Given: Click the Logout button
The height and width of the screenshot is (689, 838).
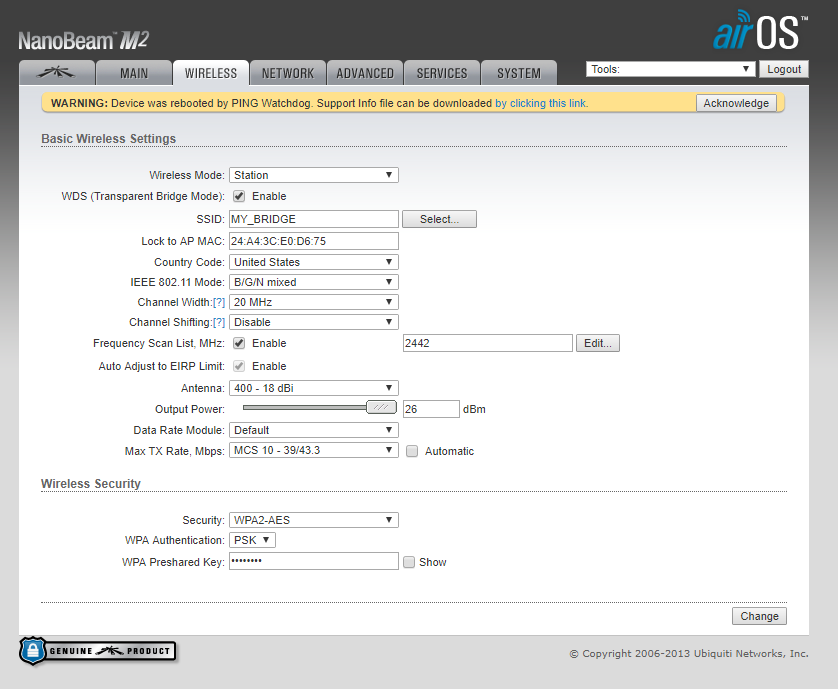Looking at the screenshot, I should tap(783, 69).
